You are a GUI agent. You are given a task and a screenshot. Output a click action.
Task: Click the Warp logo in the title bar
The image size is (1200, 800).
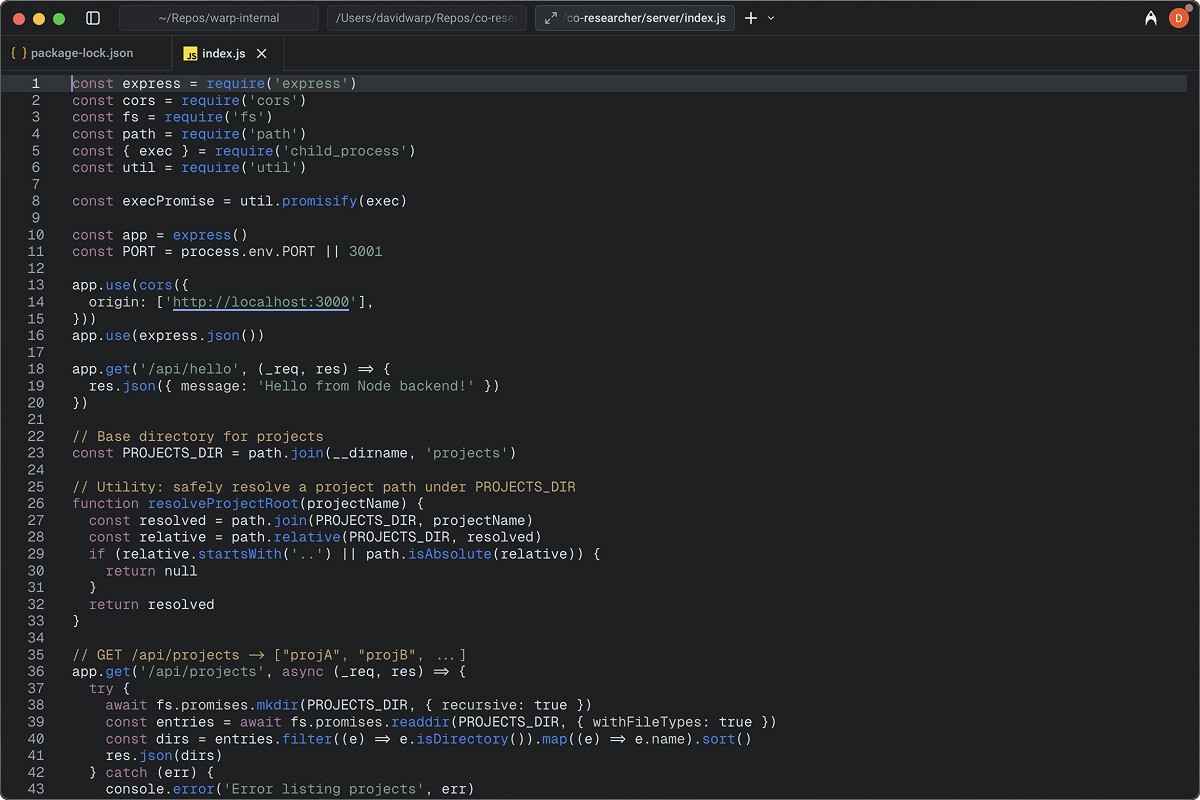[x=1150, y=17]
